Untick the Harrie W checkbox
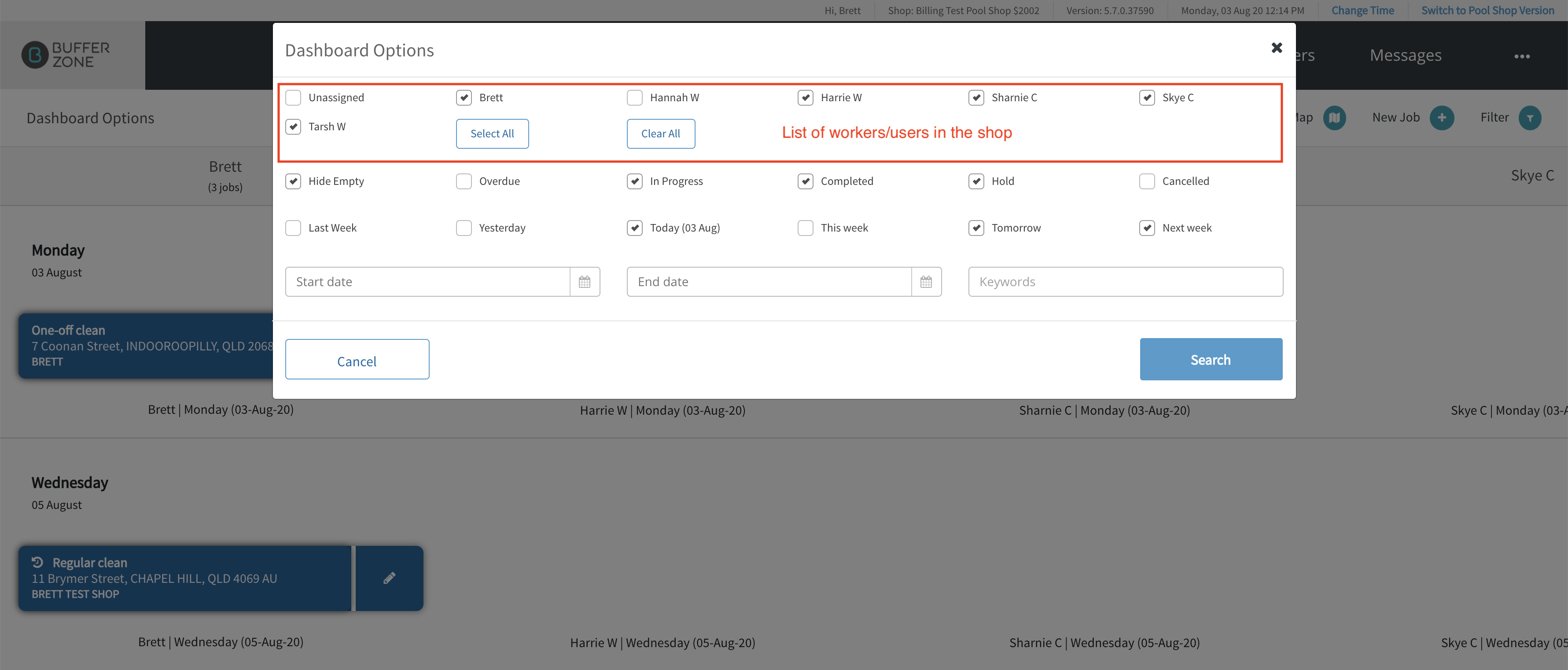The image size is (1568, 670). 805,97
